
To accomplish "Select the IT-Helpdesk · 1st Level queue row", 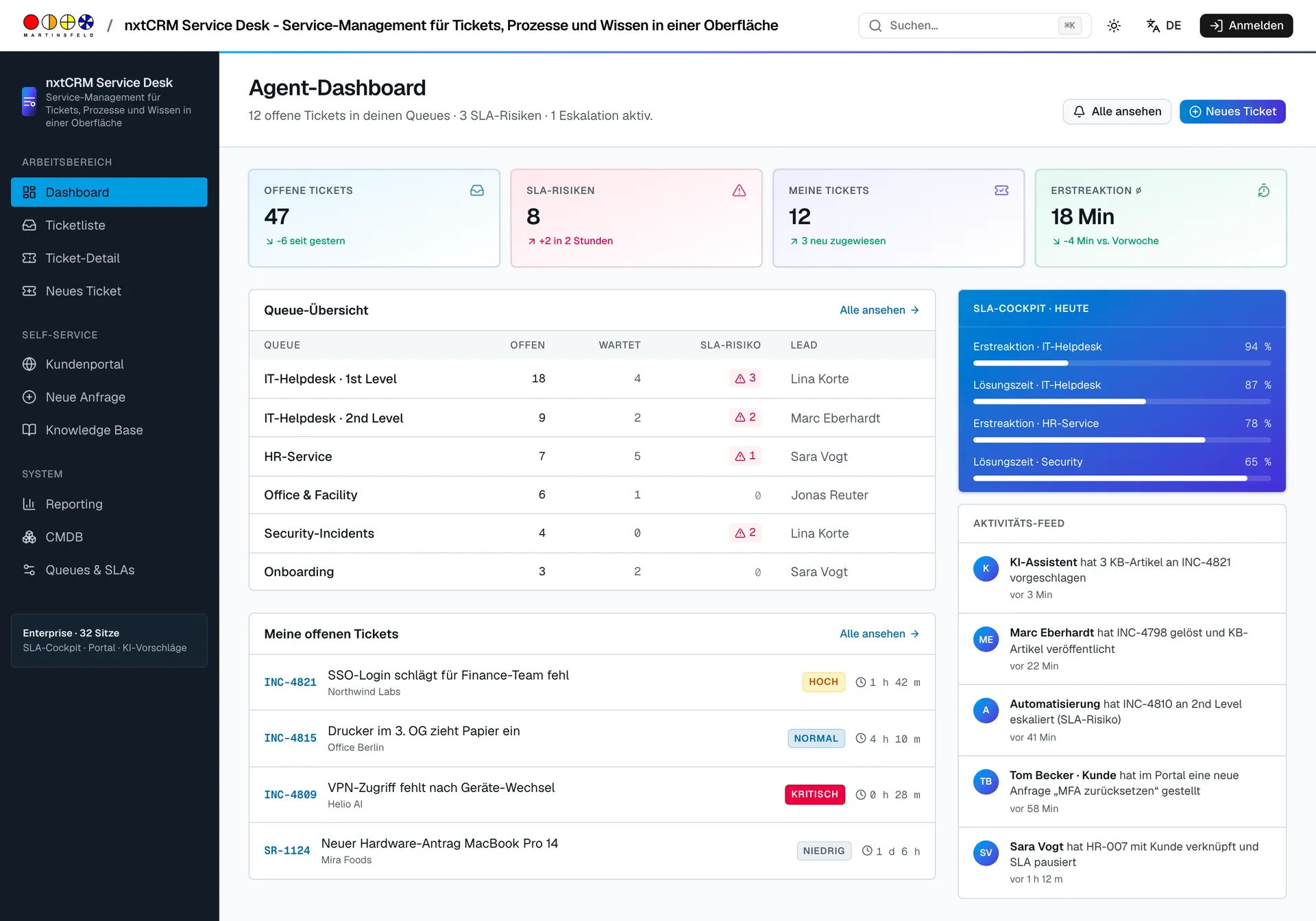I will point(592,379).
